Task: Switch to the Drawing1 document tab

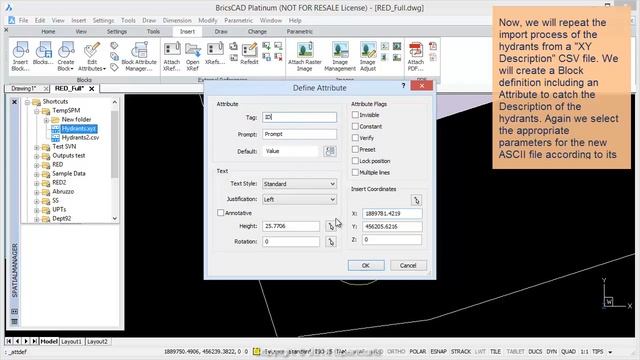Action: click(24, 88)
